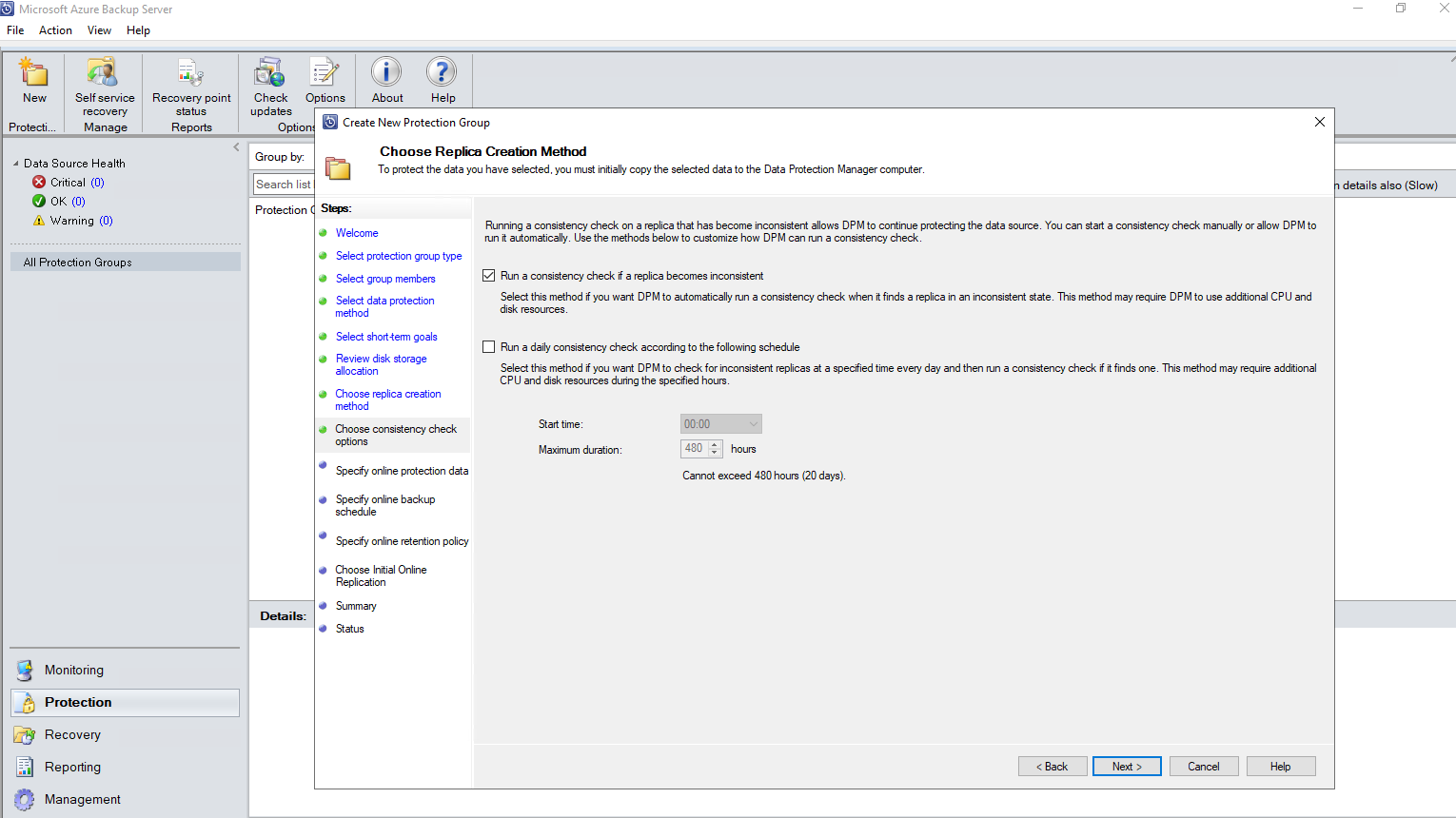Select All Protection Groups item
Screen dimensions: 1456x818
(126, 262)
